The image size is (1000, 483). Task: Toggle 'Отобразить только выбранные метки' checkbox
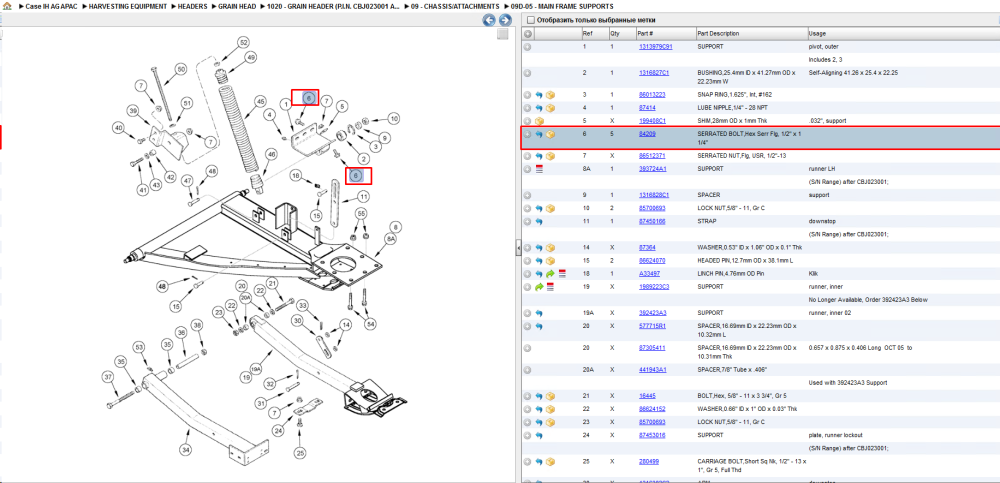click(531, 20)
